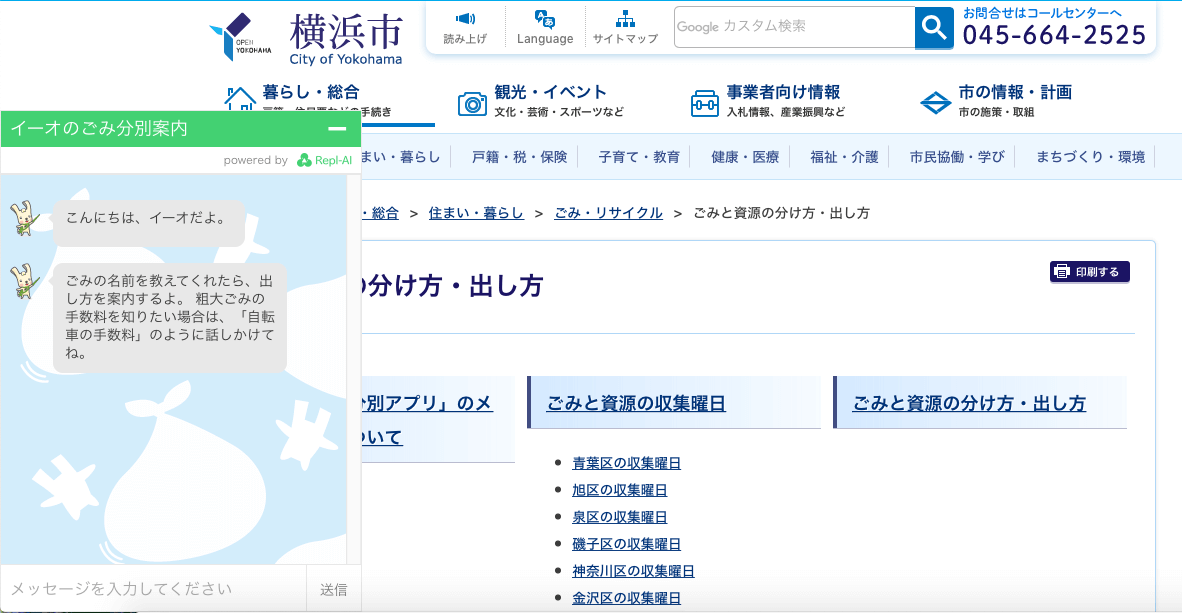This screenshot has height=613, width=1182.
Task: Go to ごみ・リサイクル breadcrumb link
Action: point(608,213)
